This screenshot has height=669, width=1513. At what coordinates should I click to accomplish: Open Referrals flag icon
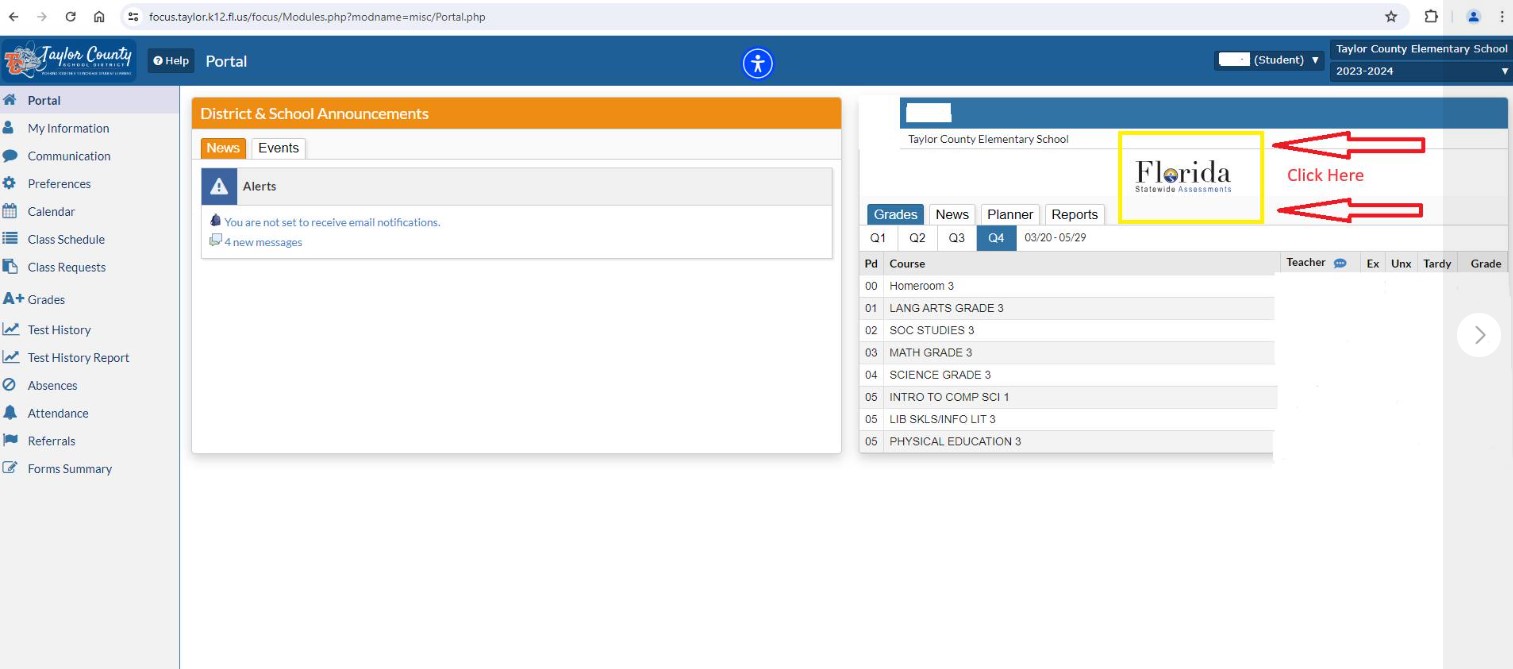(10, 440)
